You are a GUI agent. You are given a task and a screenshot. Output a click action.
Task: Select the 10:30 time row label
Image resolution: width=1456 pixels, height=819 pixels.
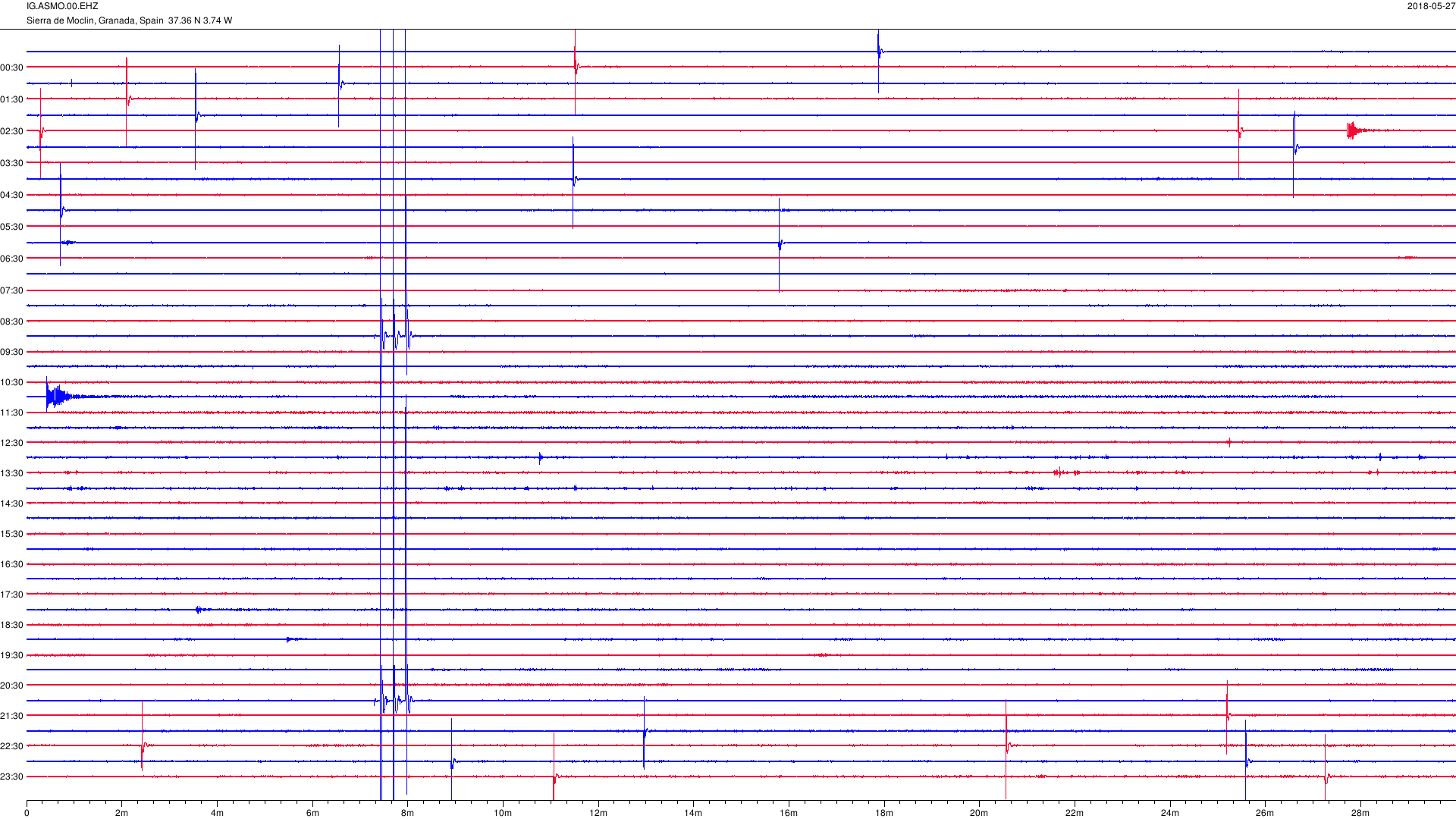12,382
